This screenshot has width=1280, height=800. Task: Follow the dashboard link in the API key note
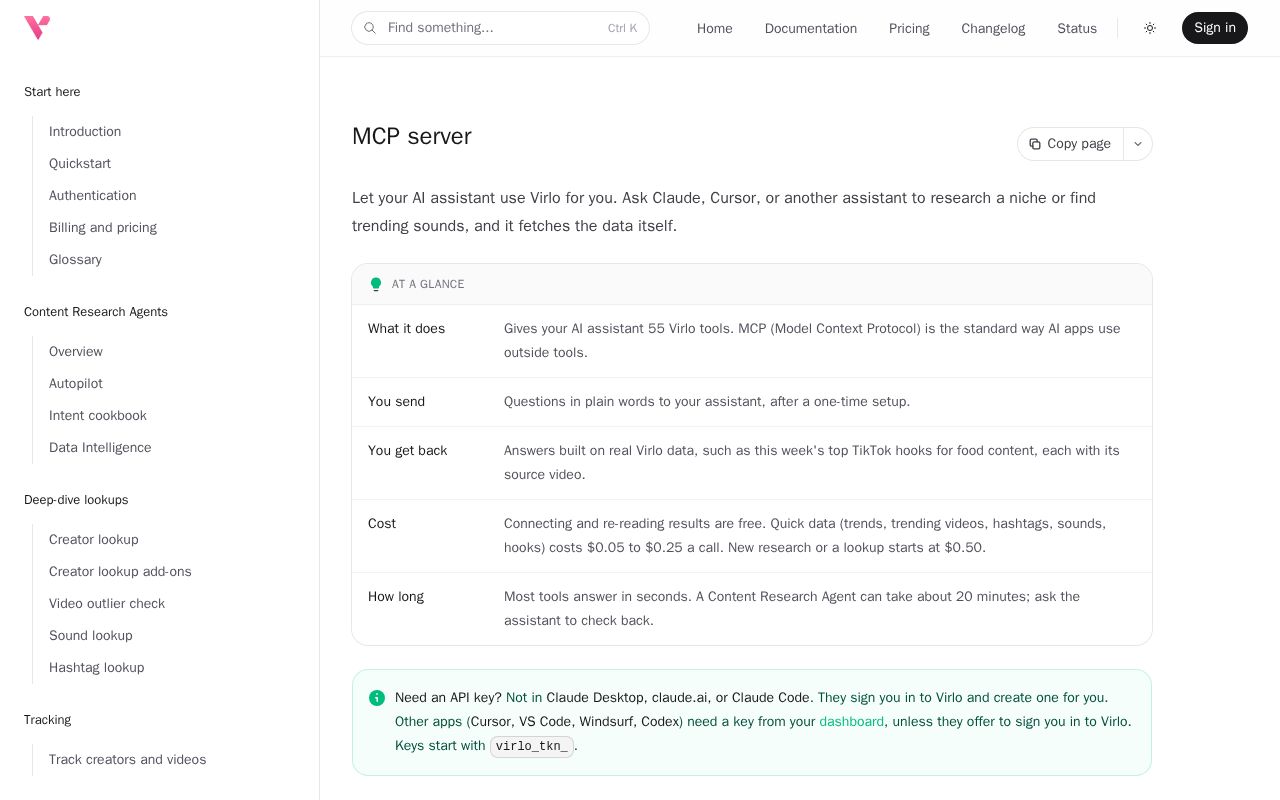pos(852,722)
